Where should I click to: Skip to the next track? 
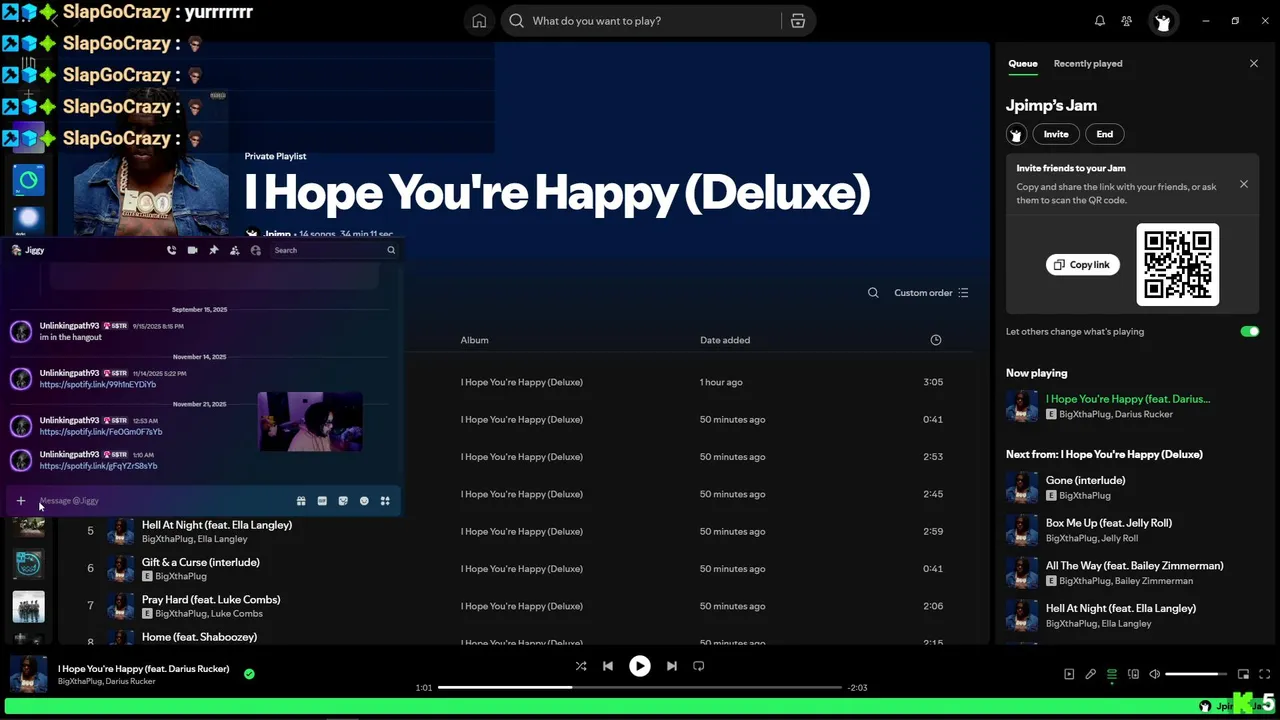click(x=672, y=666)
